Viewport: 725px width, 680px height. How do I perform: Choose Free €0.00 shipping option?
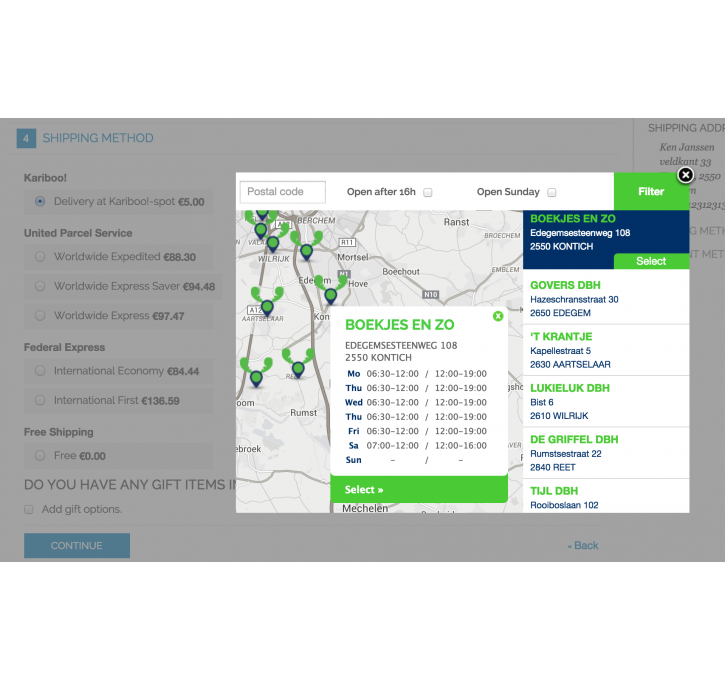pos(40,456)
